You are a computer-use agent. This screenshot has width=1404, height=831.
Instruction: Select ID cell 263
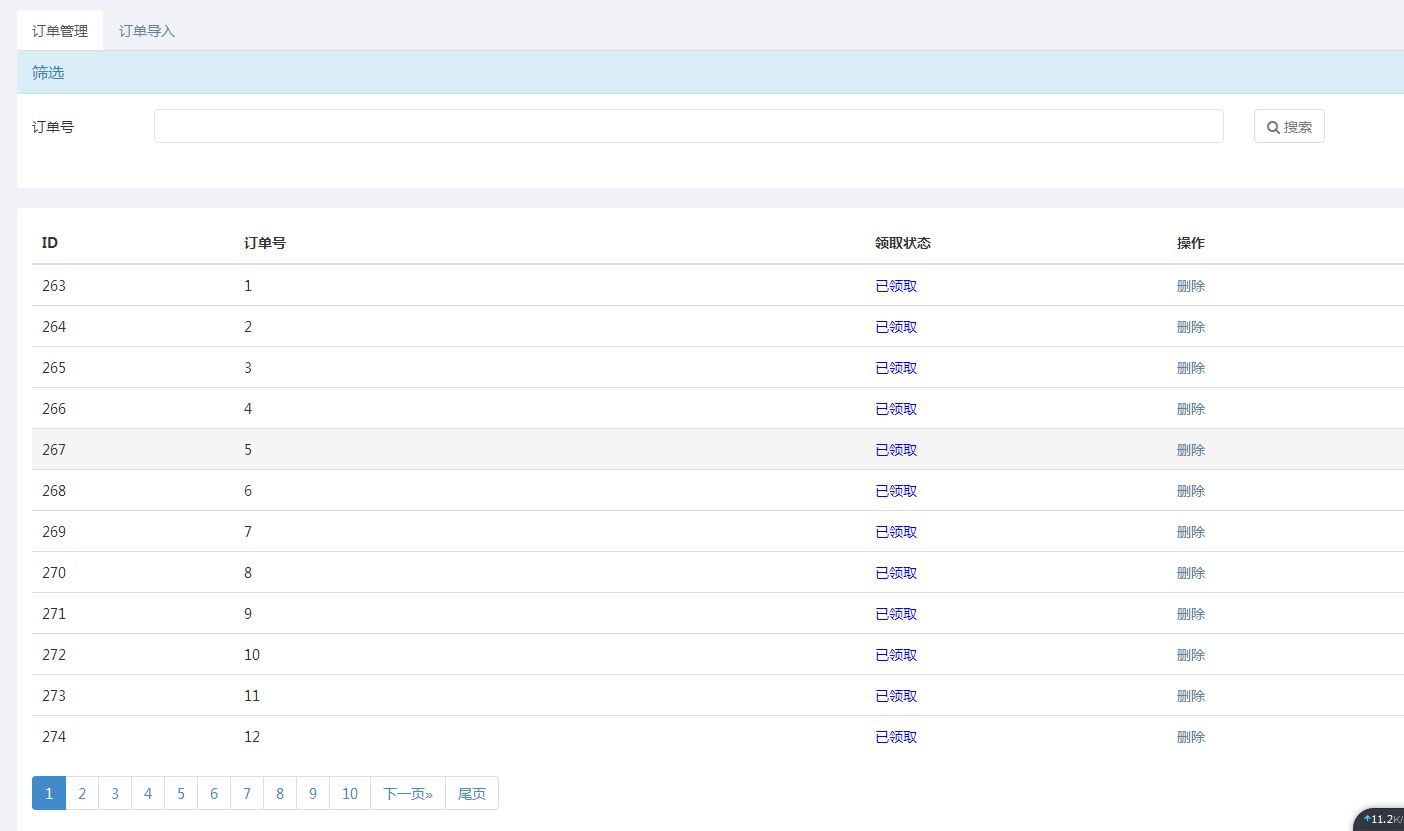[x=54, y=286]
